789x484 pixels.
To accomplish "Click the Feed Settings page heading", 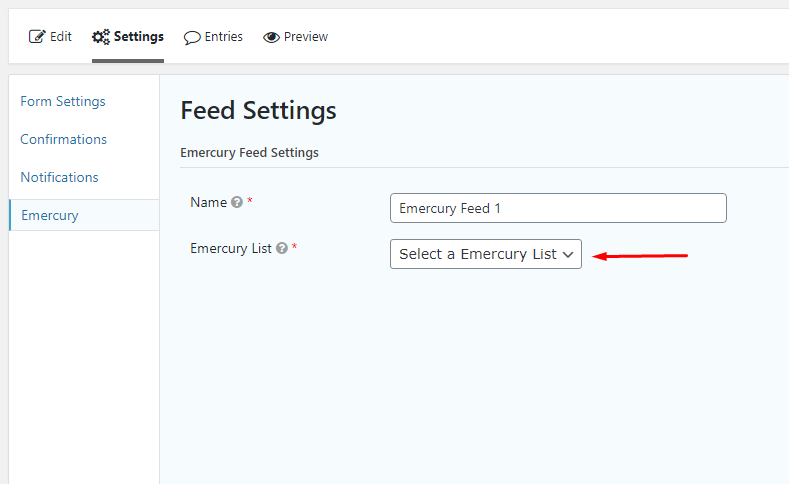I will click(x=258, y=110).
